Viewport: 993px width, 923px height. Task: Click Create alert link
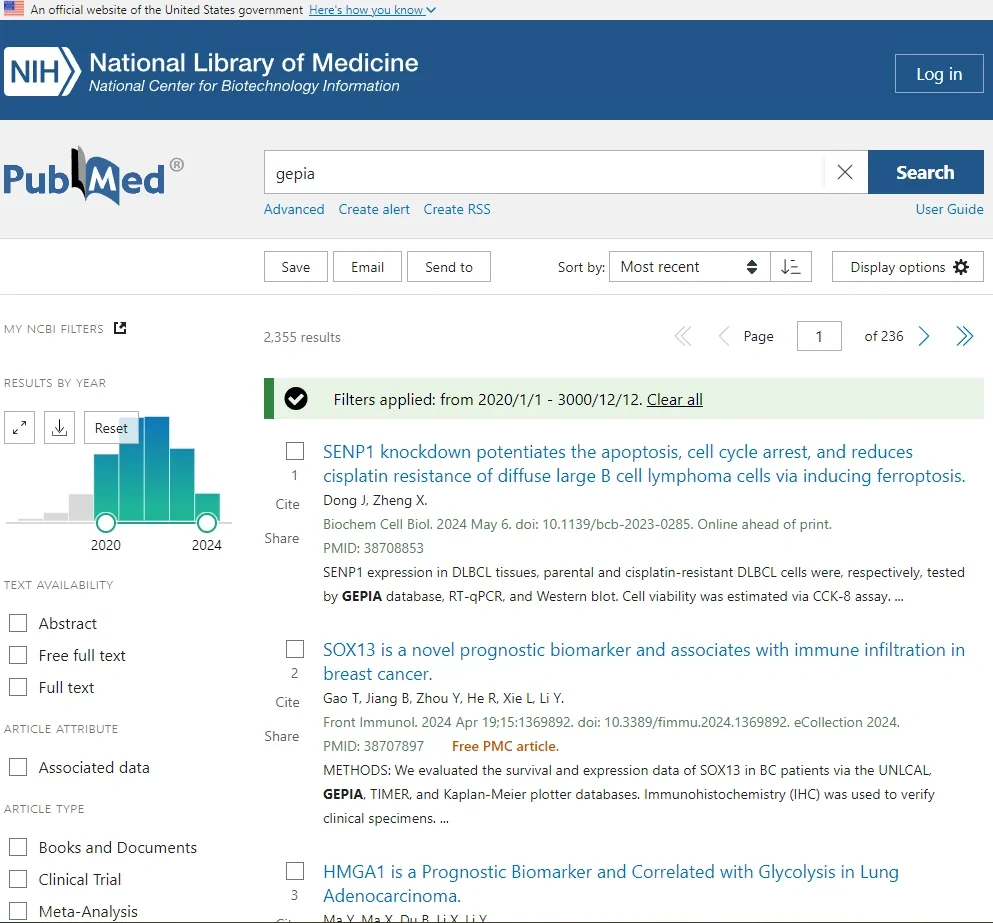[374, 209]
